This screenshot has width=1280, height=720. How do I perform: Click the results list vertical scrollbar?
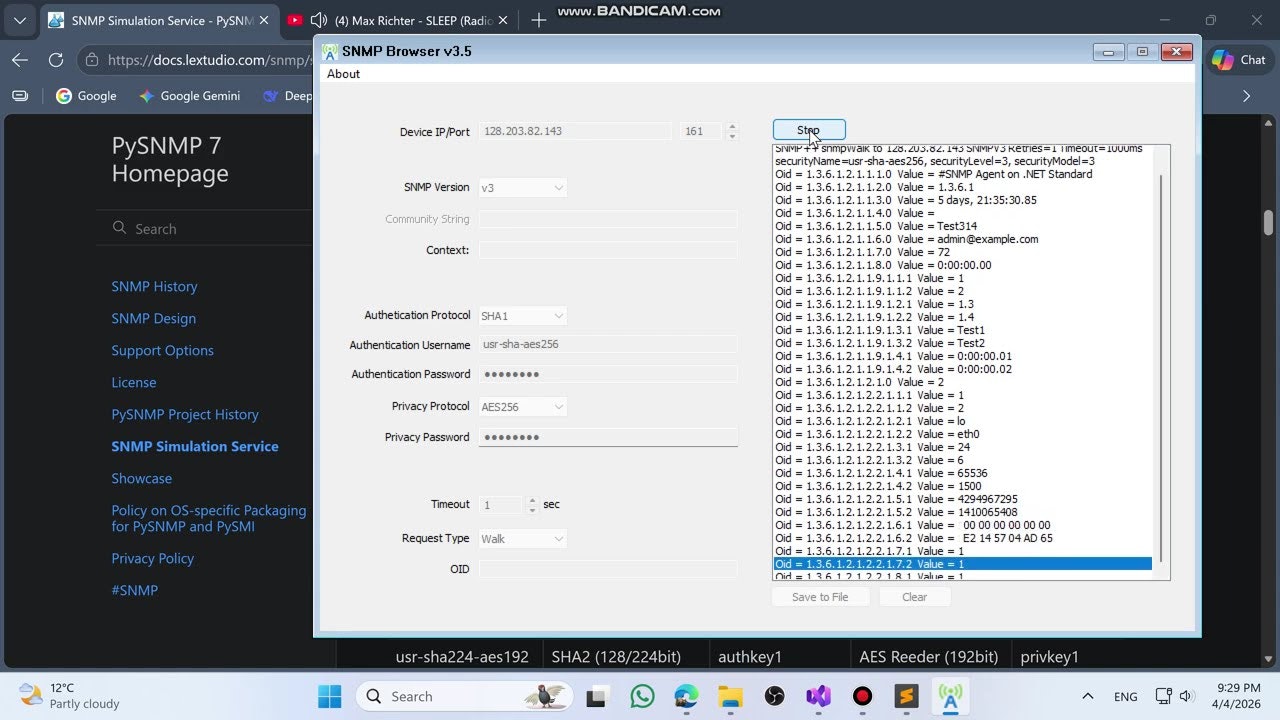(1161, 368)
